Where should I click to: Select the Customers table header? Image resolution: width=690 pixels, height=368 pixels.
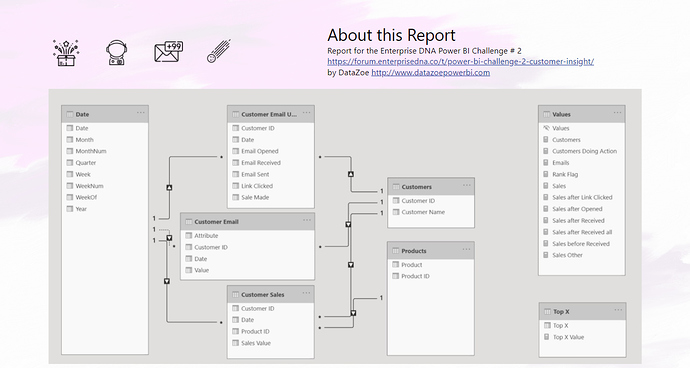(x=431, y=187)
